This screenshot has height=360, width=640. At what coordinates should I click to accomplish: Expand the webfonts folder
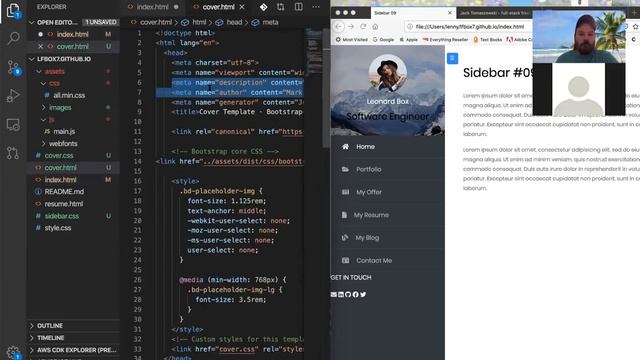[63, 144]
